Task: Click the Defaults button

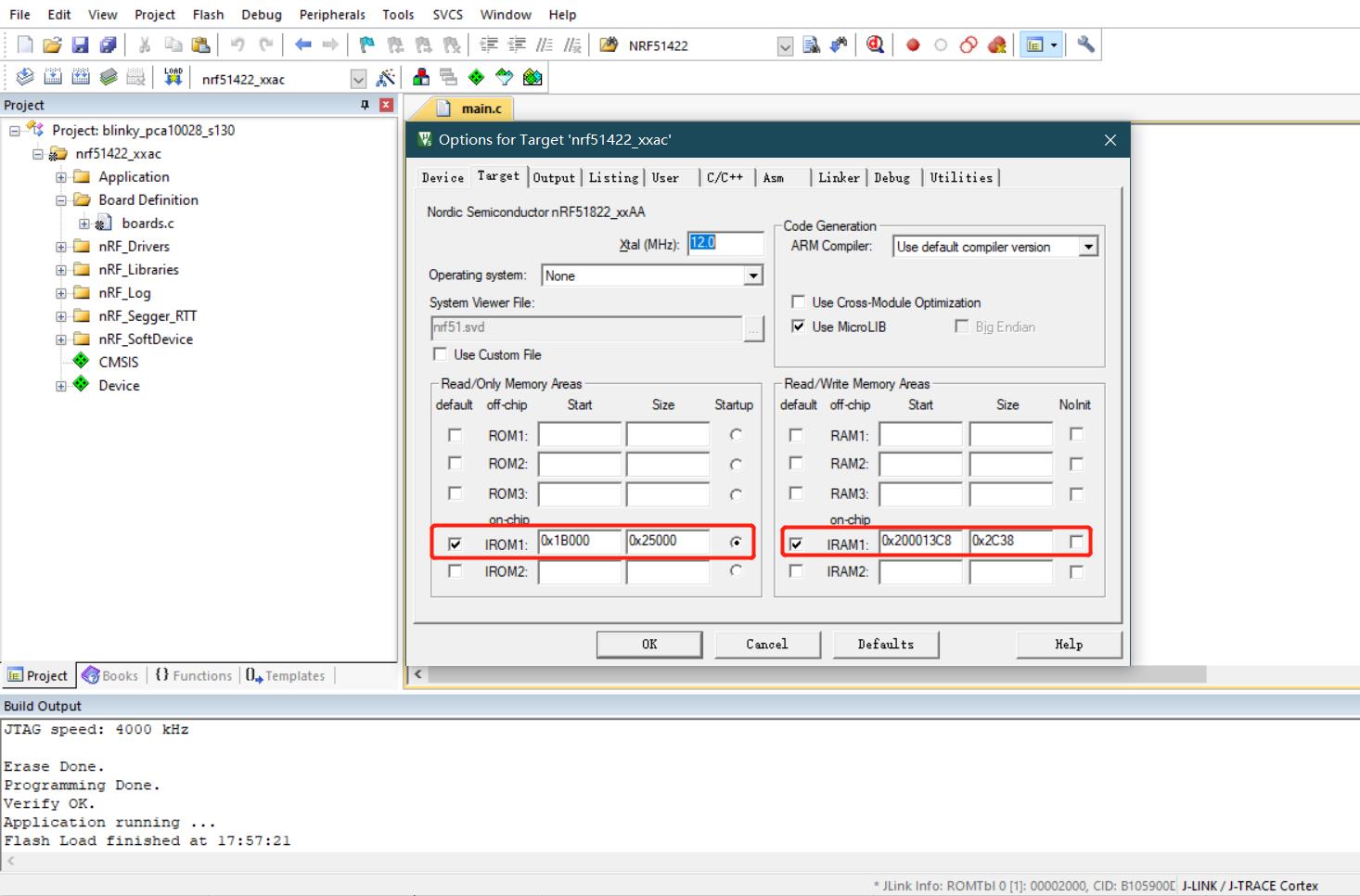Action: pyautogui.click(x=886, y=644)
